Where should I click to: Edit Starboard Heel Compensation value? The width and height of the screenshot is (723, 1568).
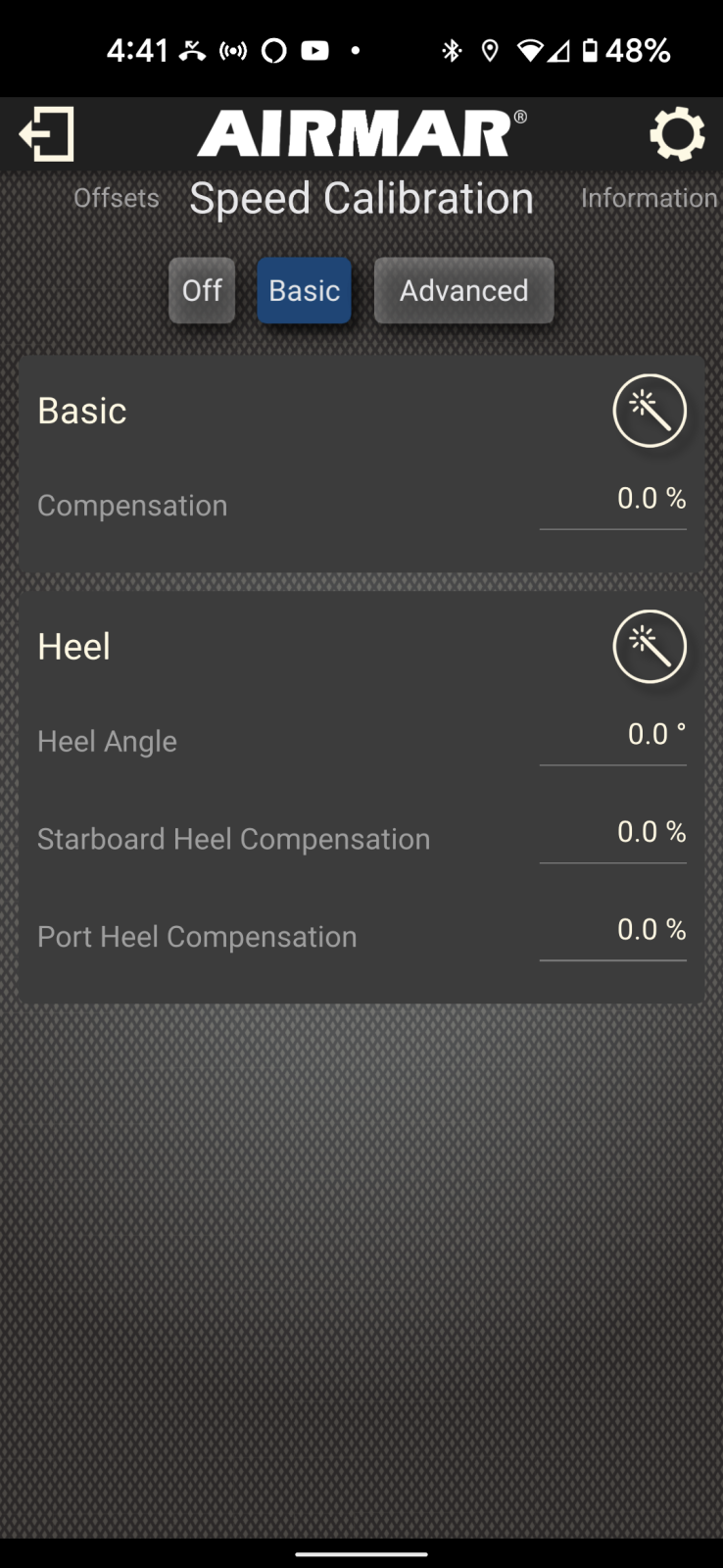(x=613, y=834)
